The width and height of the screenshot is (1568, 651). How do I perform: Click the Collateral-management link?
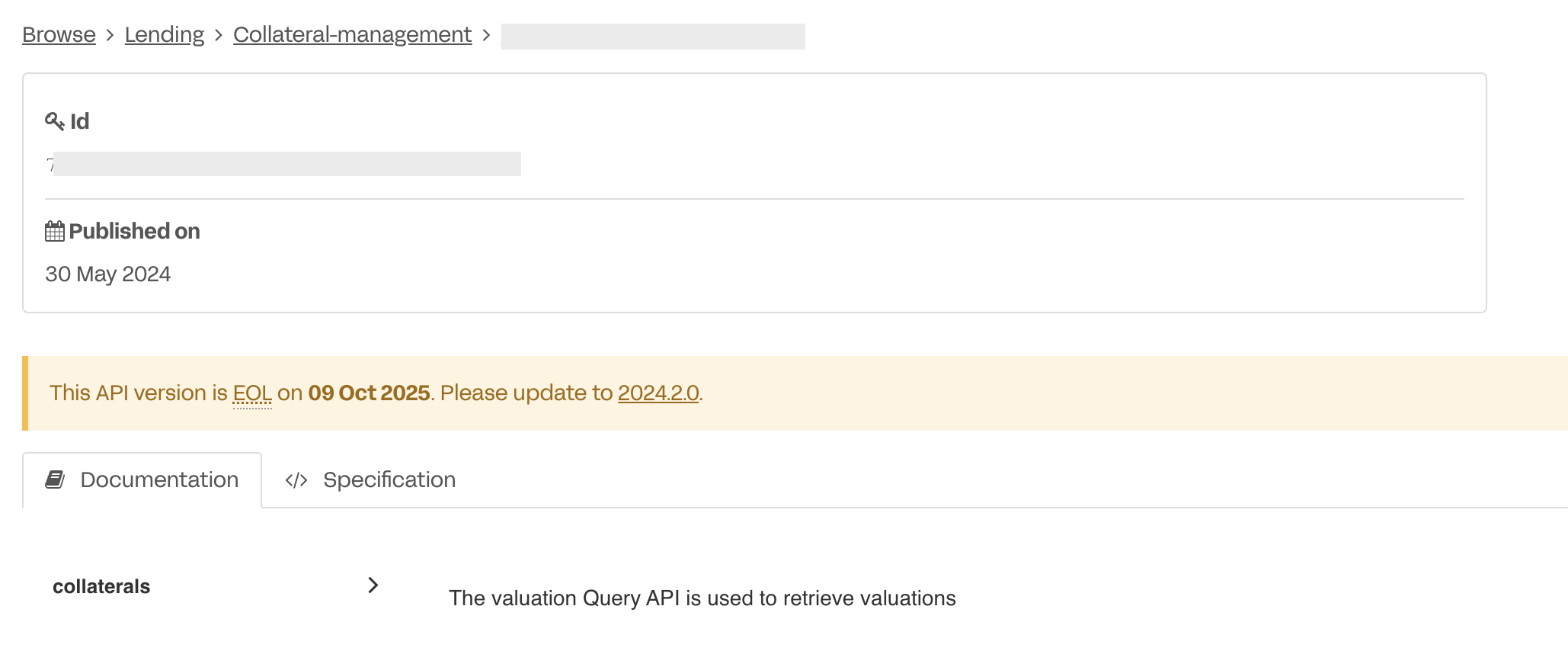point(352,34)
